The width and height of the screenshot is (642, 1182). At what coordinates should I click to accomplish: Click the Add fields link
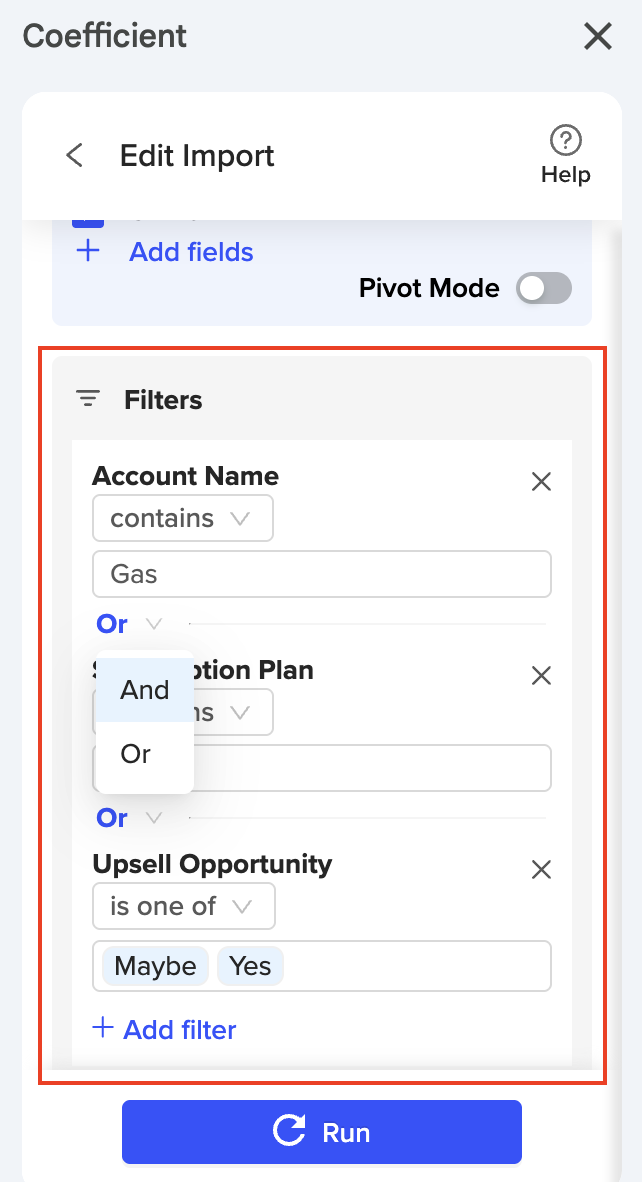coord(191,252)
